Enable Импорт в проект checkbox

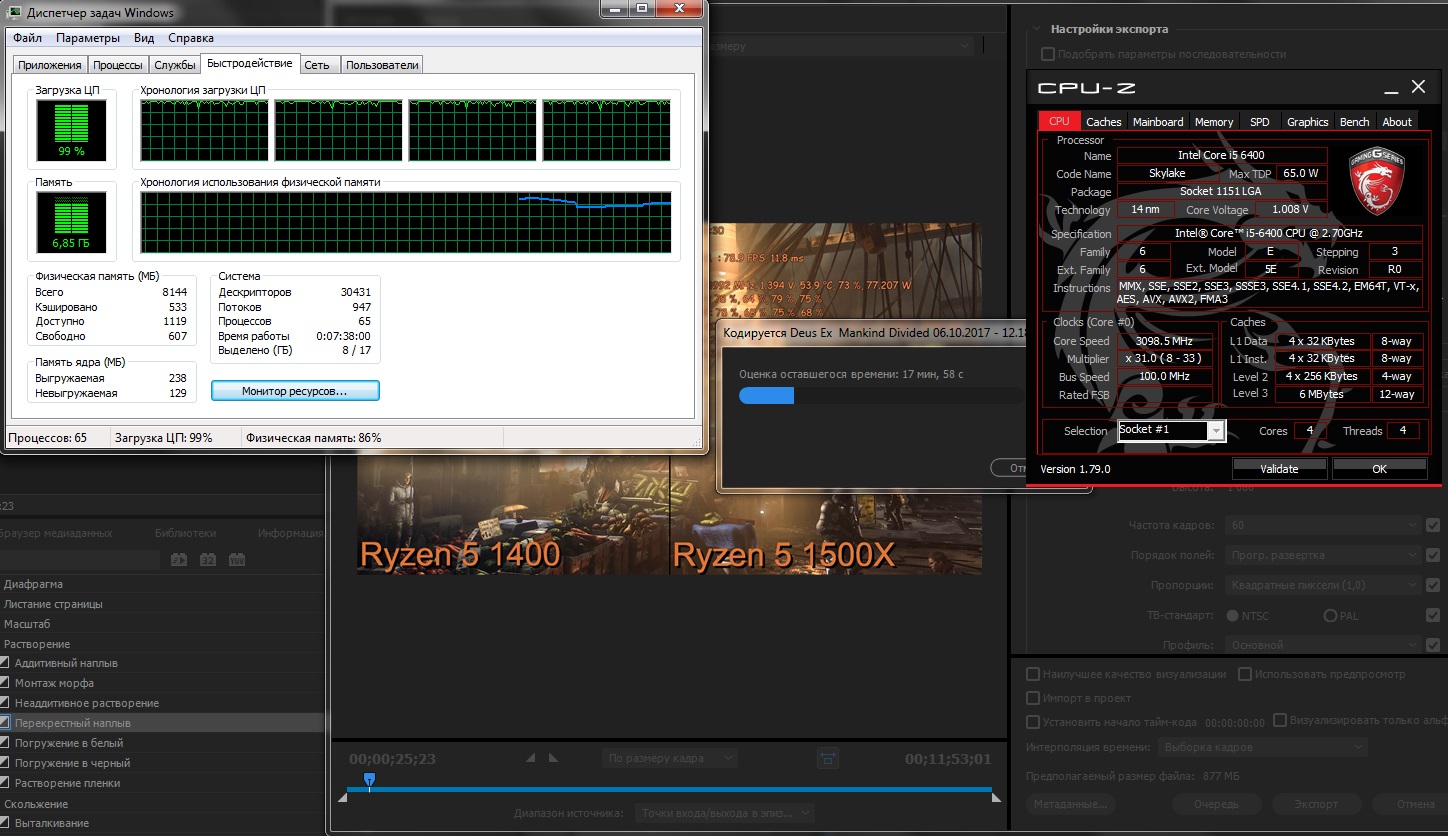tap(1034, 698)
